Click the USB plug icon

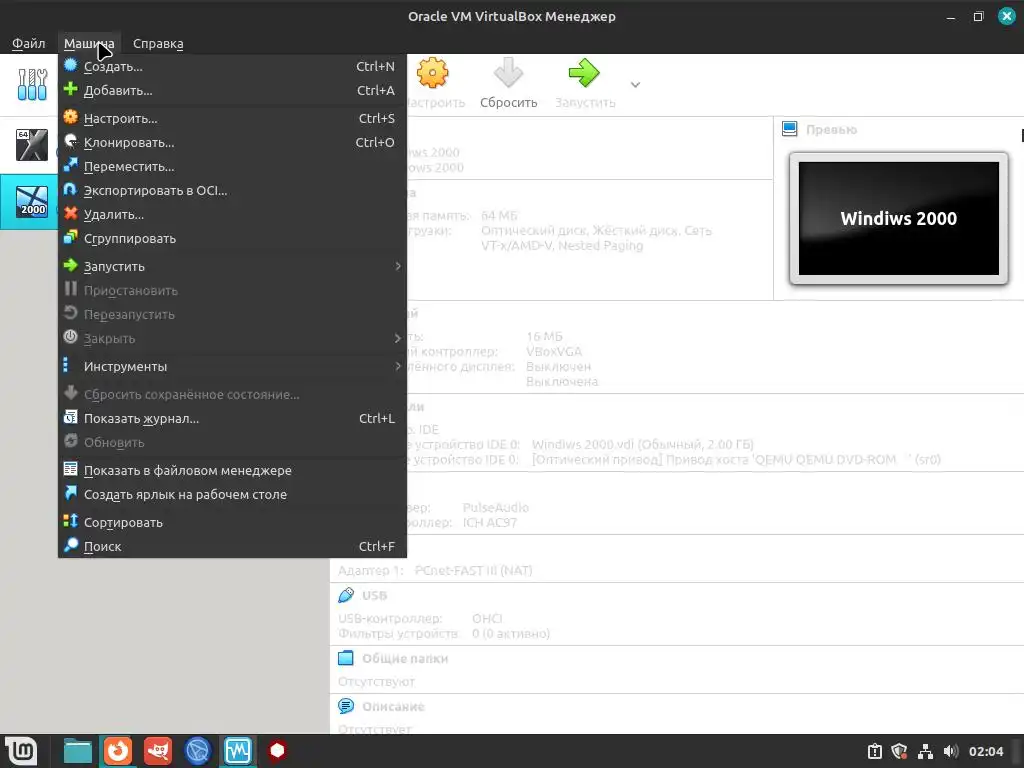pos(346,595)
